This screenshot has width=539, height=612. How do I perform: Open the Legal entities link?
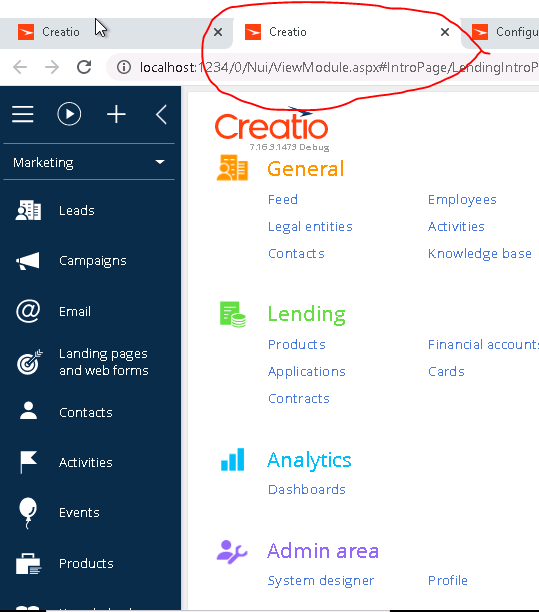[x=310, y=227]
